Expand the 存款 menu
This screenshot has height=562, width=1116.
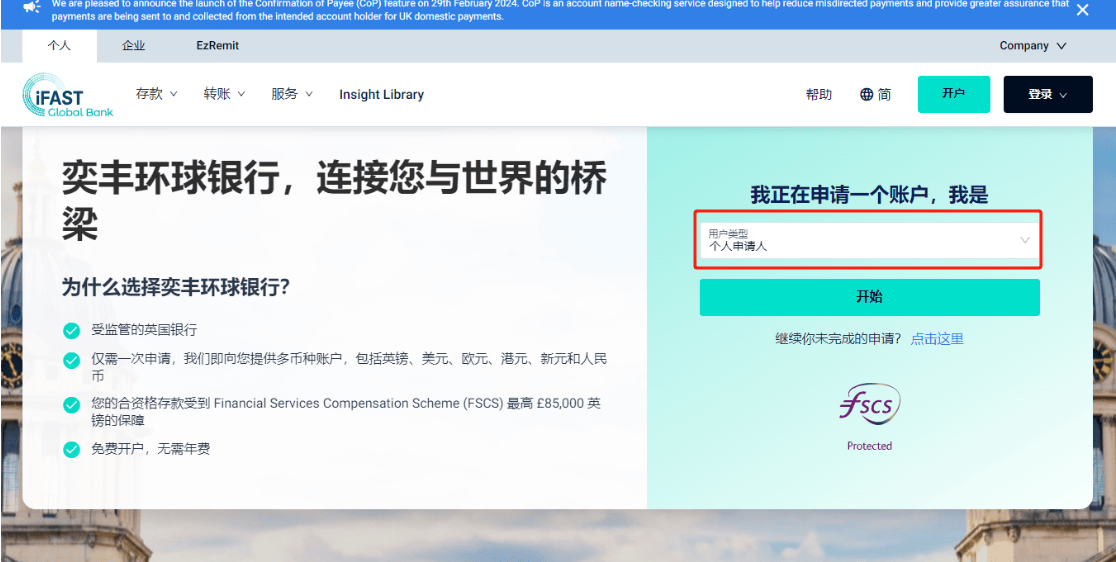[156, 94]
